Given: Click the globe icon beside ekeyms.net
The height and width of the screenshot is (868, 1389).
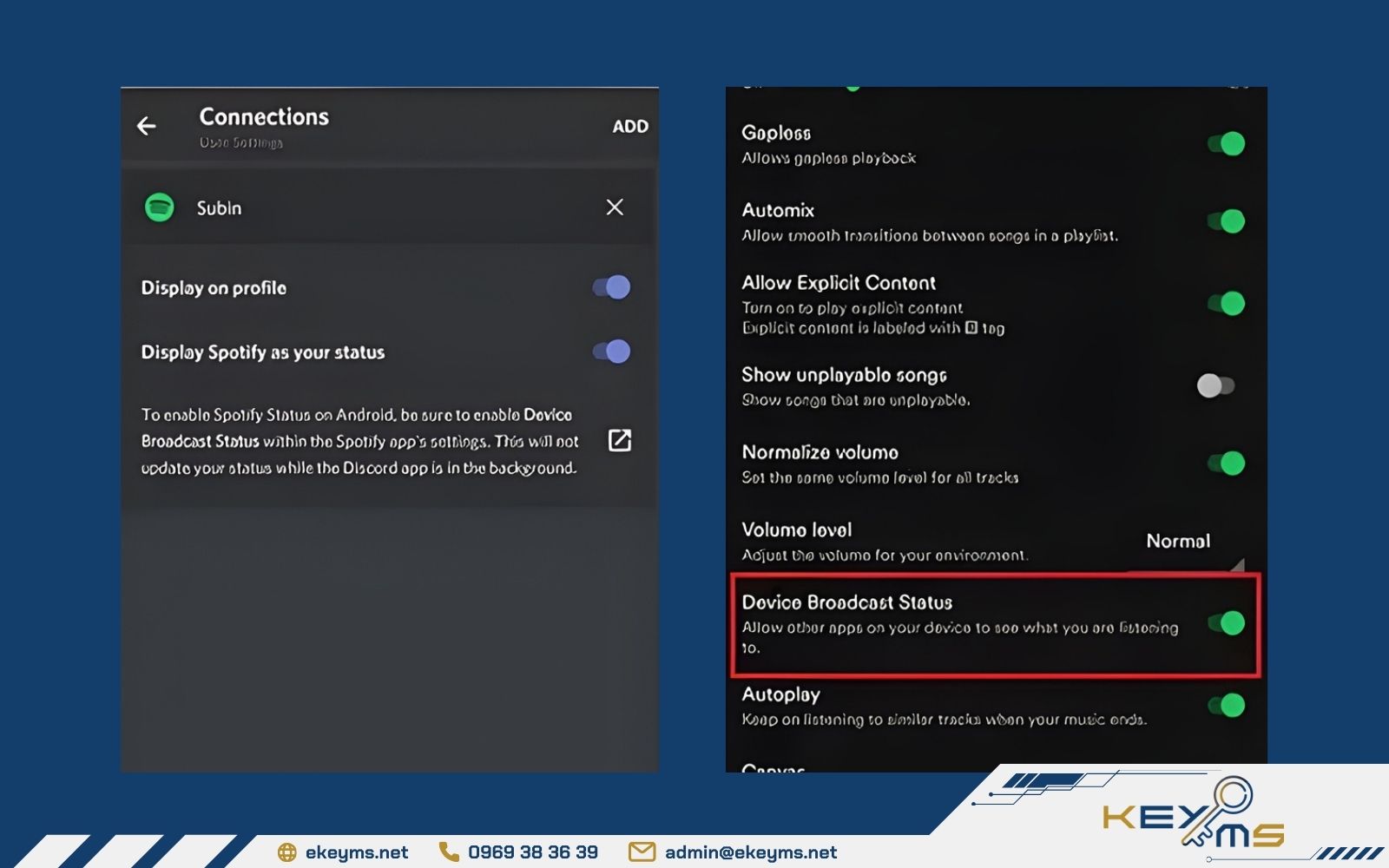Looking at the screenshot, I should click(x=287, y=852).
